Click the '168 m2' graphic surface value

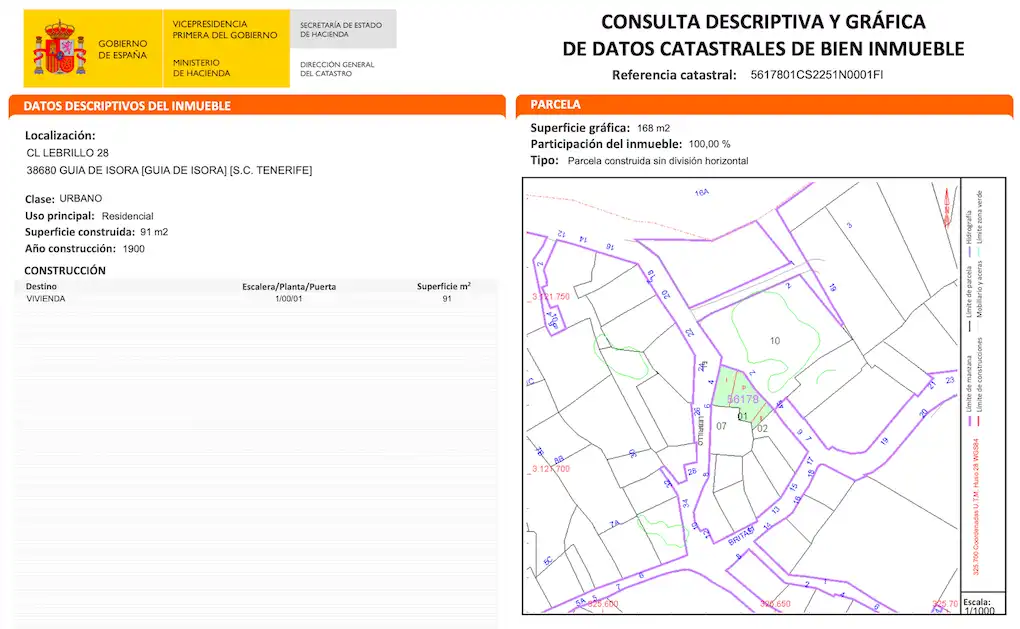[653, 128]
